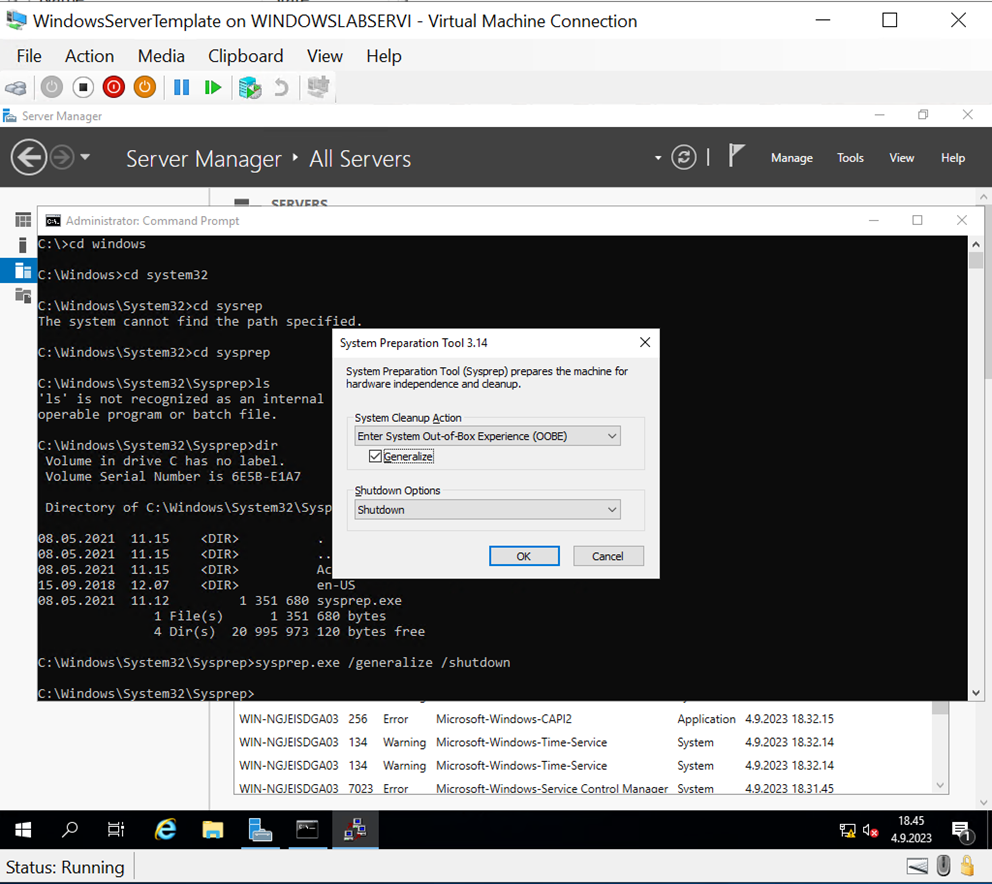Open the Media menu
The height and width of the screenshot is (884, 992).
[161, 56]
